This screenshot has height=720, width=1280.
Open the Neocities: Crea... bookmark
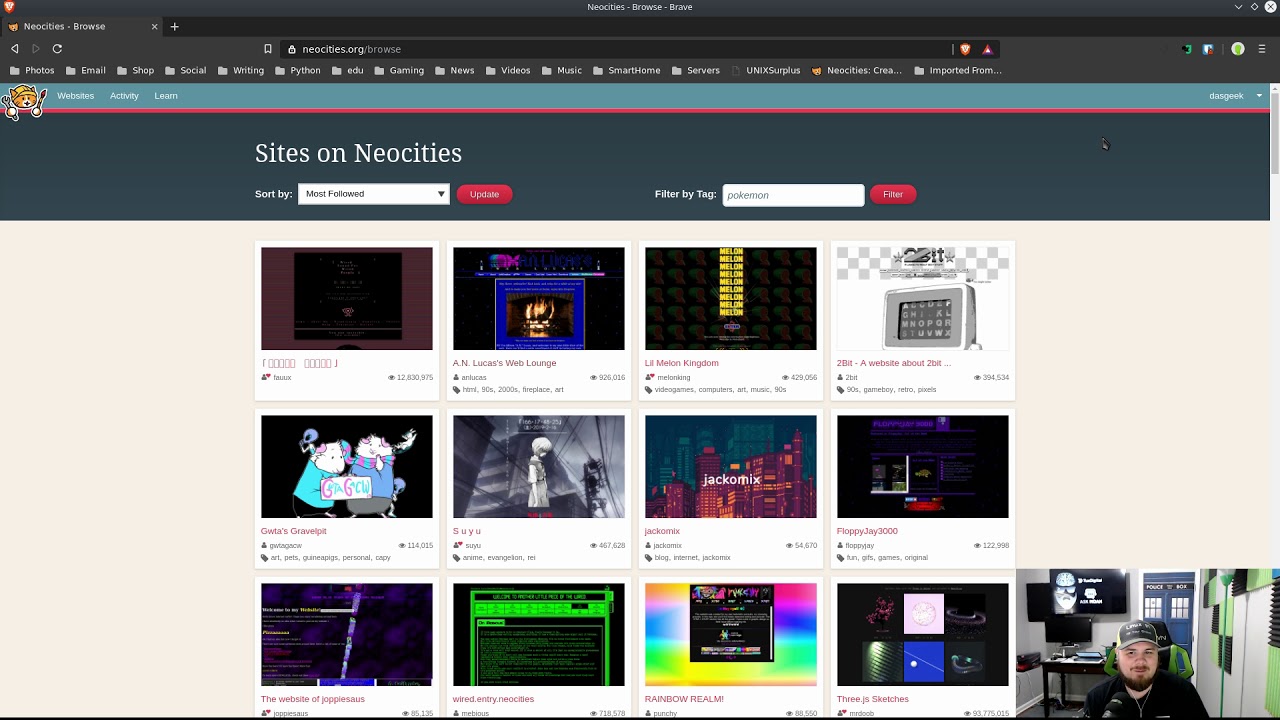tap(856, 70)
